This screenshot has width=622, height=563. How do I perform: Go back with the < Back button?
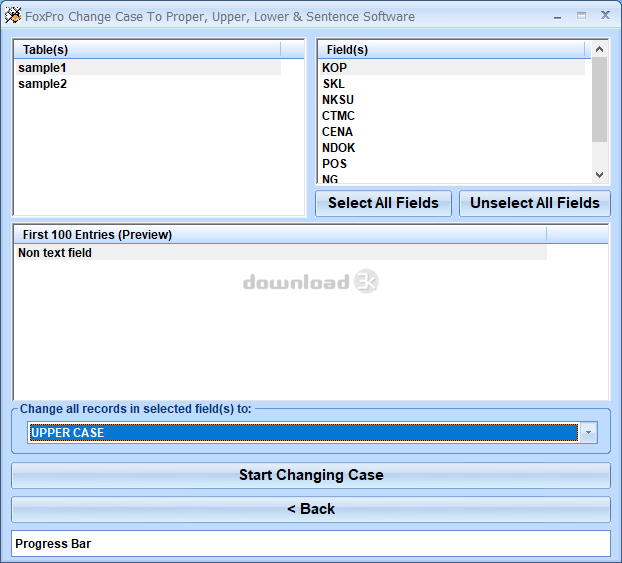[311, 509]
